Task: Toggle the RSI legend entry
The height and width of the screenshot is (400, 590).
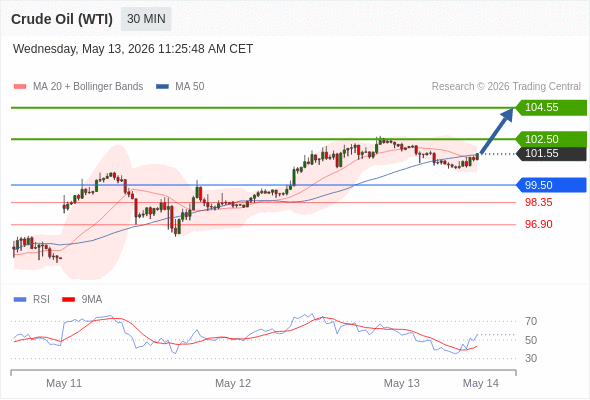Action: pyautogui.click(x=32, y=300)
